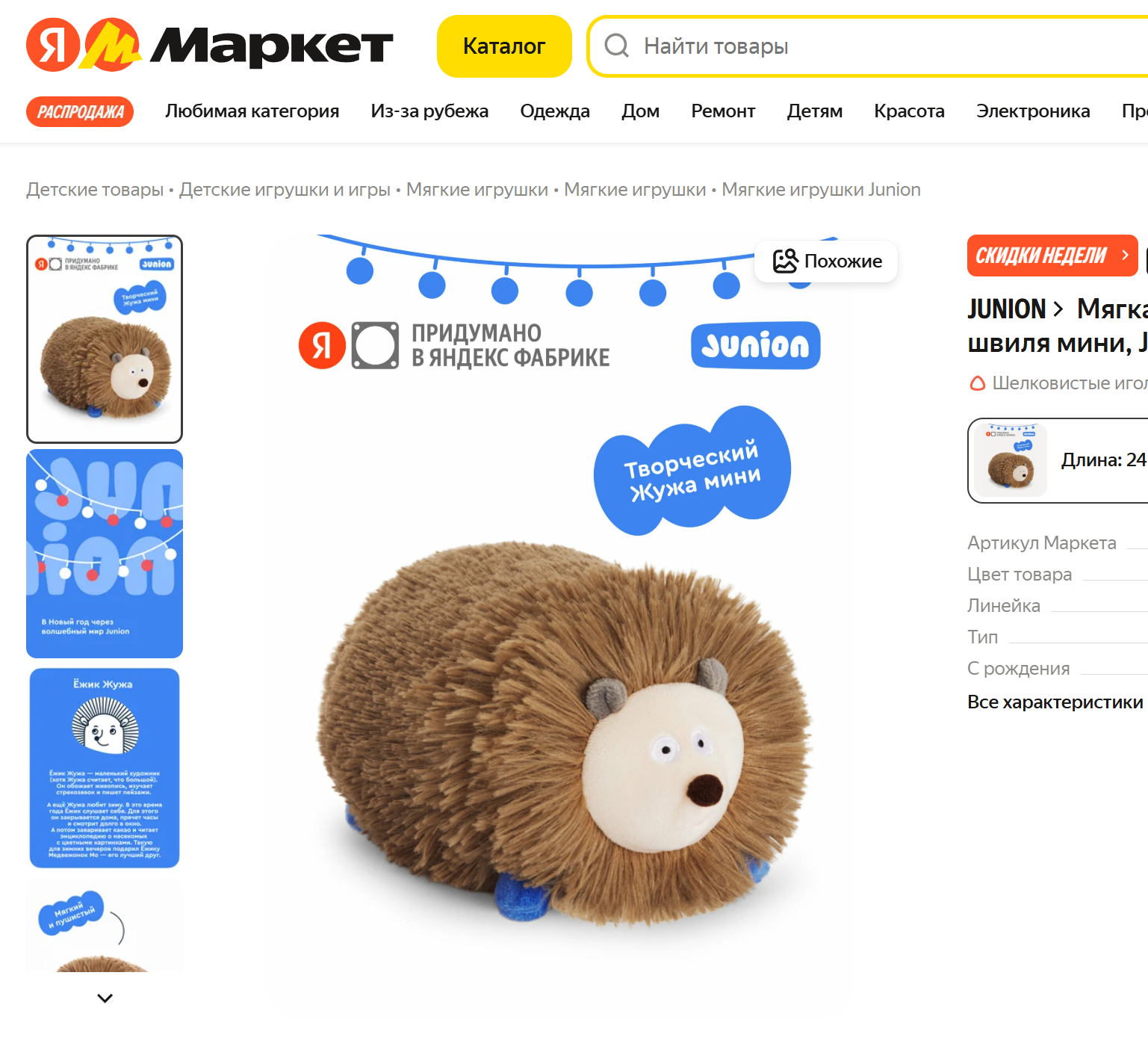
Task: Go to Любимая категория section
Action: pyautogui.click(x=252, y=111)
